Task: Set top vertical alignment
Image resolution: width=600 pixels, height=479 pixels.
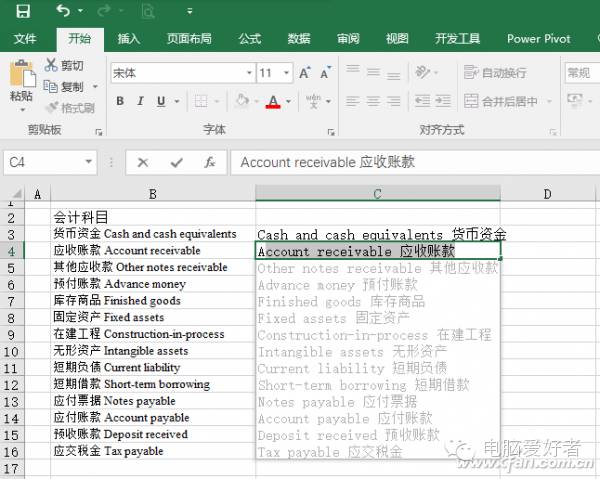Action: click(x=352, y=70)
